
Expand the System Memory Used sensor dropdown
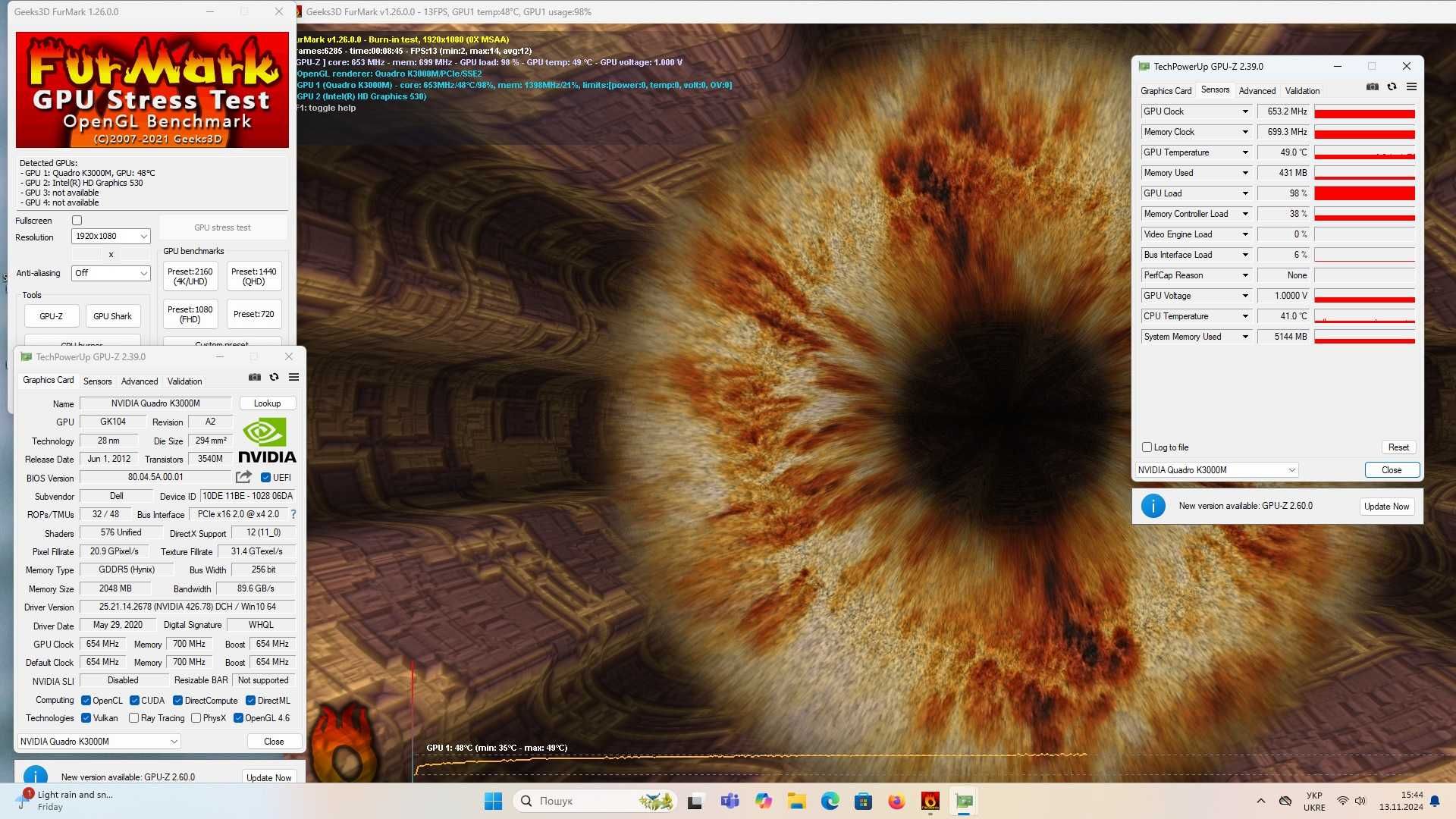1245,337
